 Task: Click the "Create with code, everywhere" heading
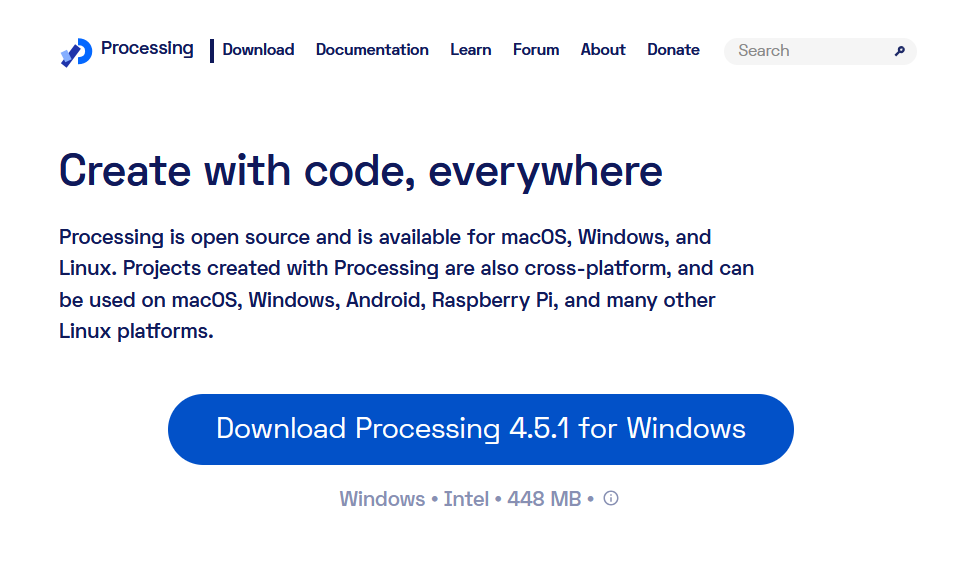click(x=361, y=171)
